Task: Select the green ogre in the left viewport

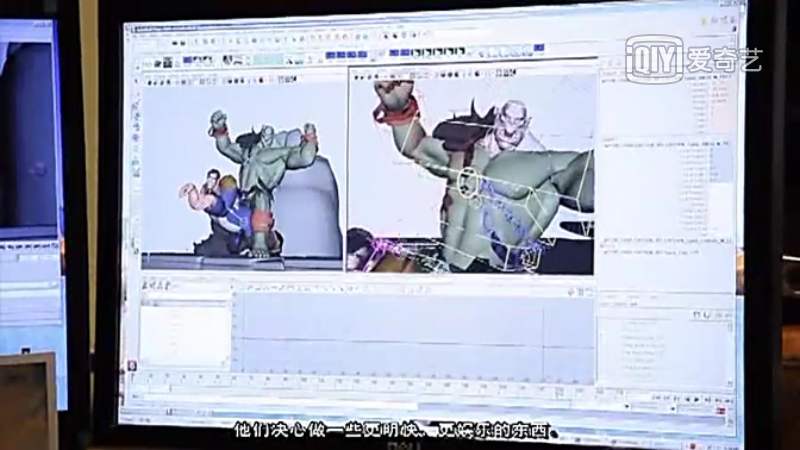Action: 263,173
